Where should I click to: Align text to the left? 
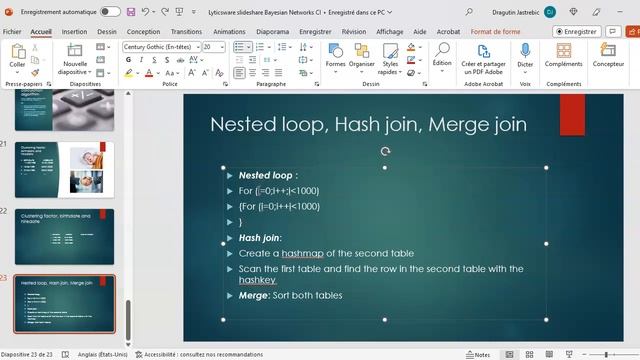click(240, 73)
